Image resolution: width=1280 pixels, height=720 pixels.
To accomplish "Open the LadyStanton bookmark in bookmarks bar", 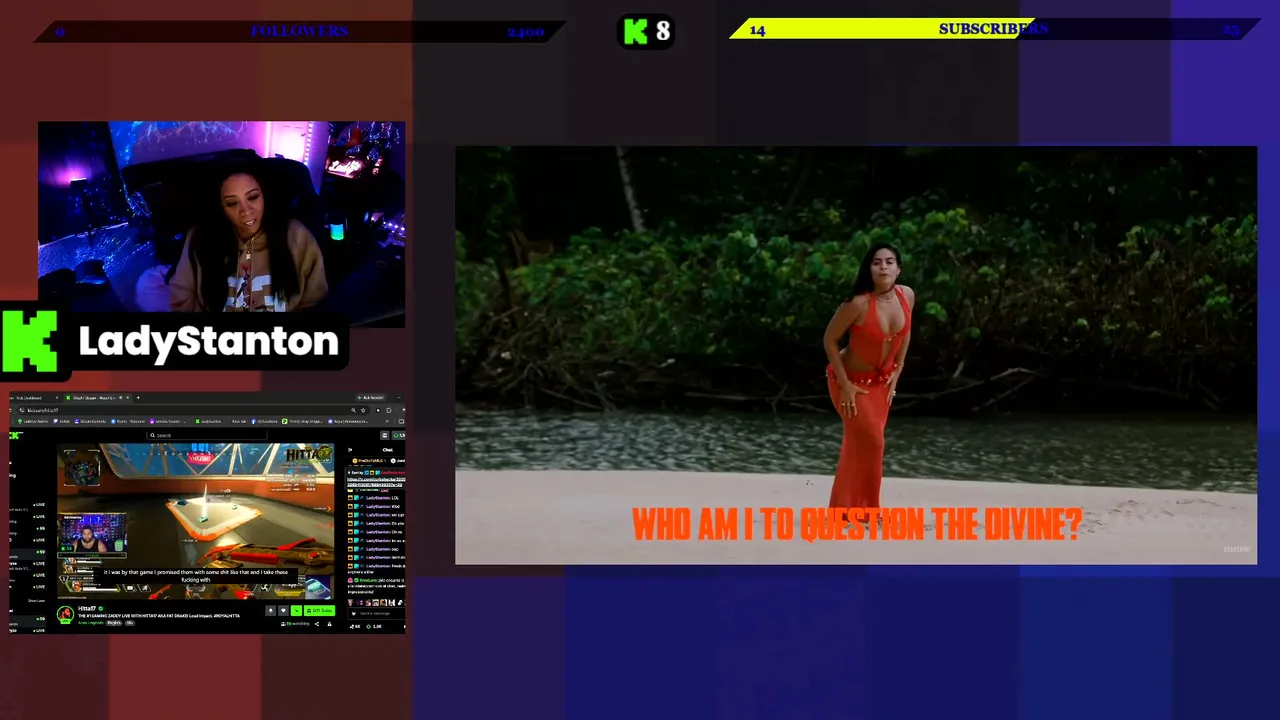I will tap(210, 421).
